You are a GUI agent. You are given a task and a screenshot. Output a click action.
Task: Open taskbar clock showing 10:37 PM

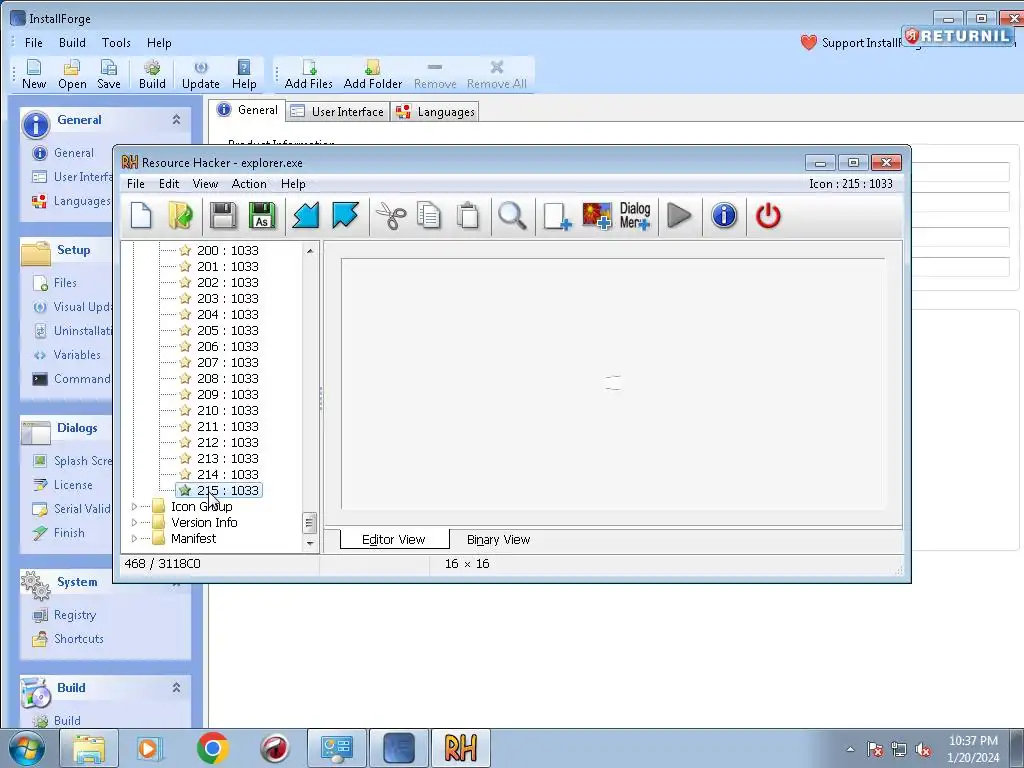click(x=973, y=749)
